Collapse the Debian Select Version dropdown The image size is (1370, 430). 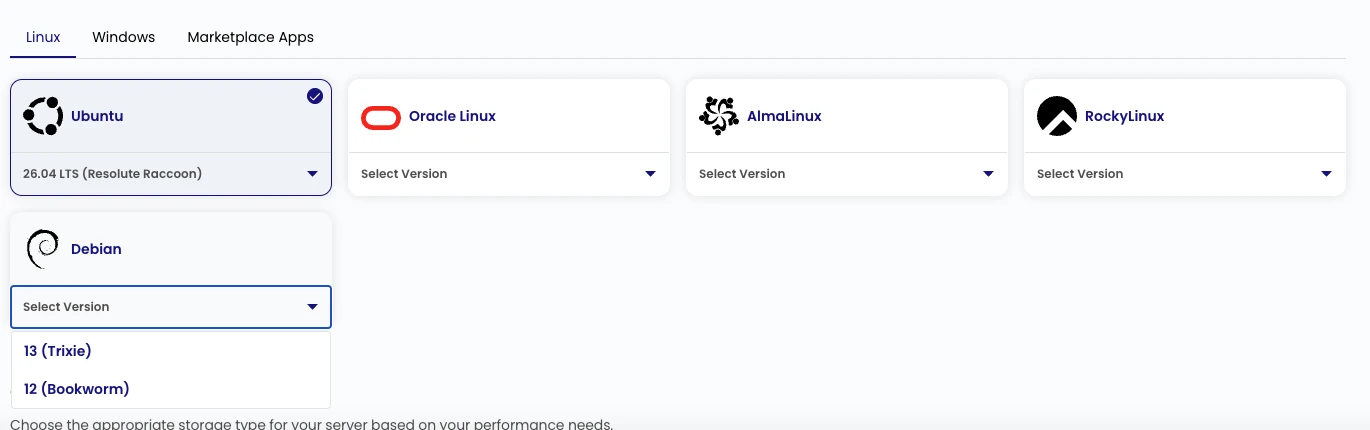[171, 307]
